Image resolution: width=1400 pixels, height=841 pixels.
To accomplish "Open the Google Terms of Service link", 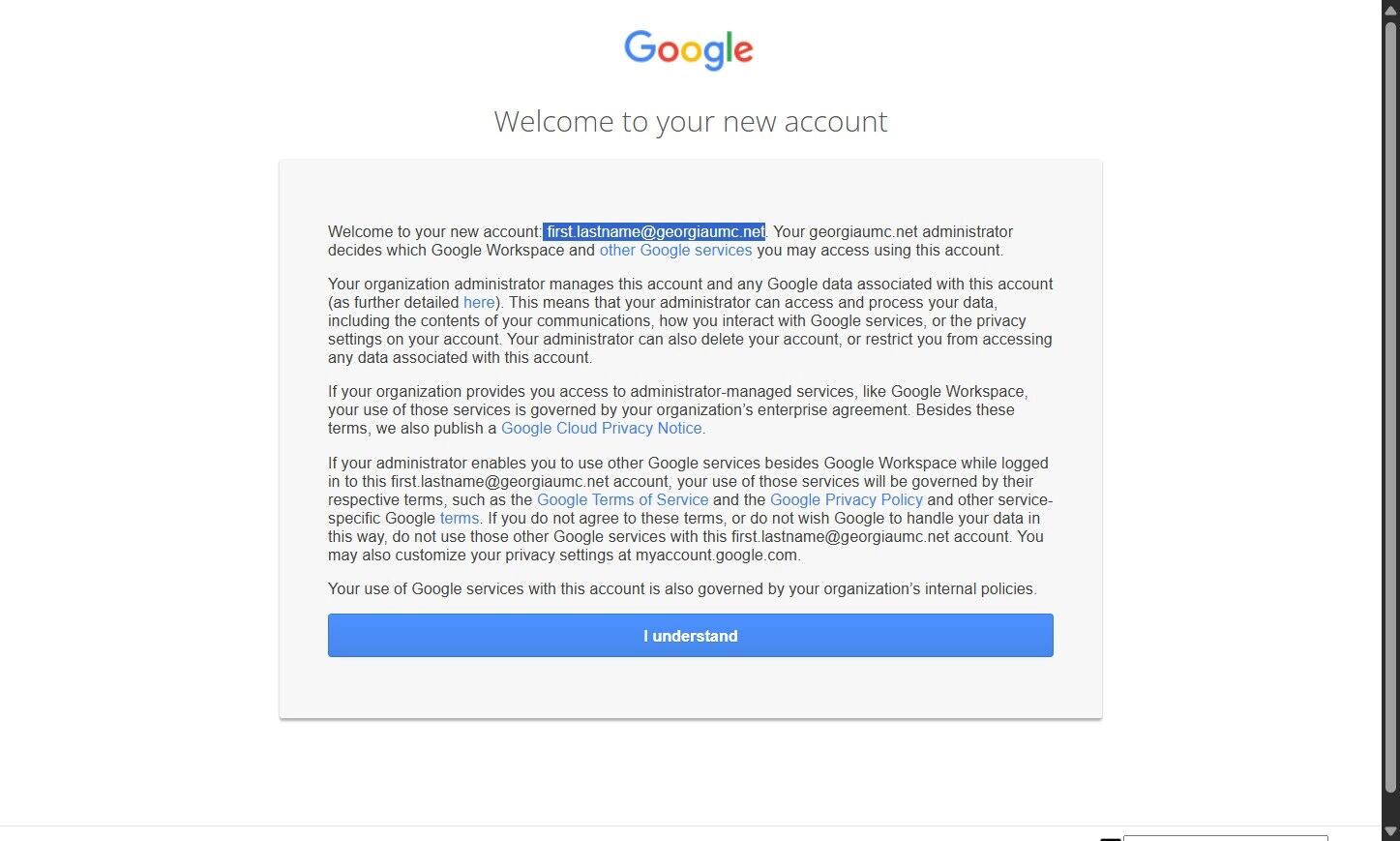I will 622,500.
